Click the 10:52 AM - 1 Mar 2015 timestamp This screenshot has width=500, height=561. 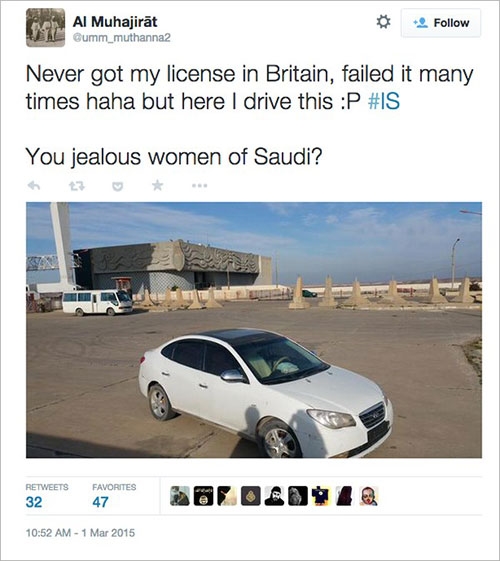tap(80, 533)
